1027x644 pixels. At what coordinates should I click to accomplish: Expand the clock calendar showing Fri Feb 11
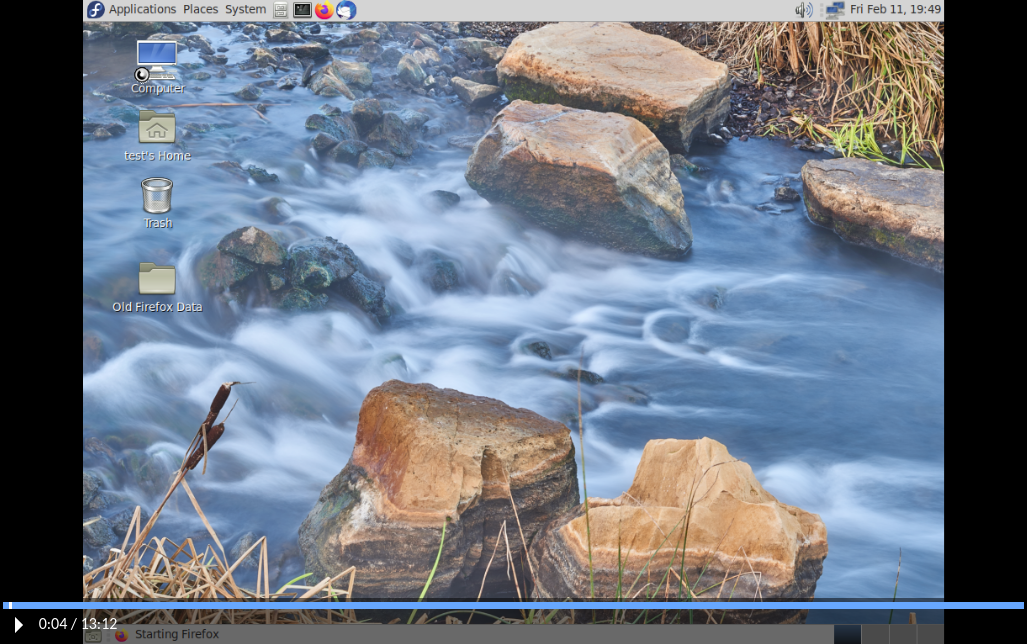pyautogui.click(x=895, y=10)
